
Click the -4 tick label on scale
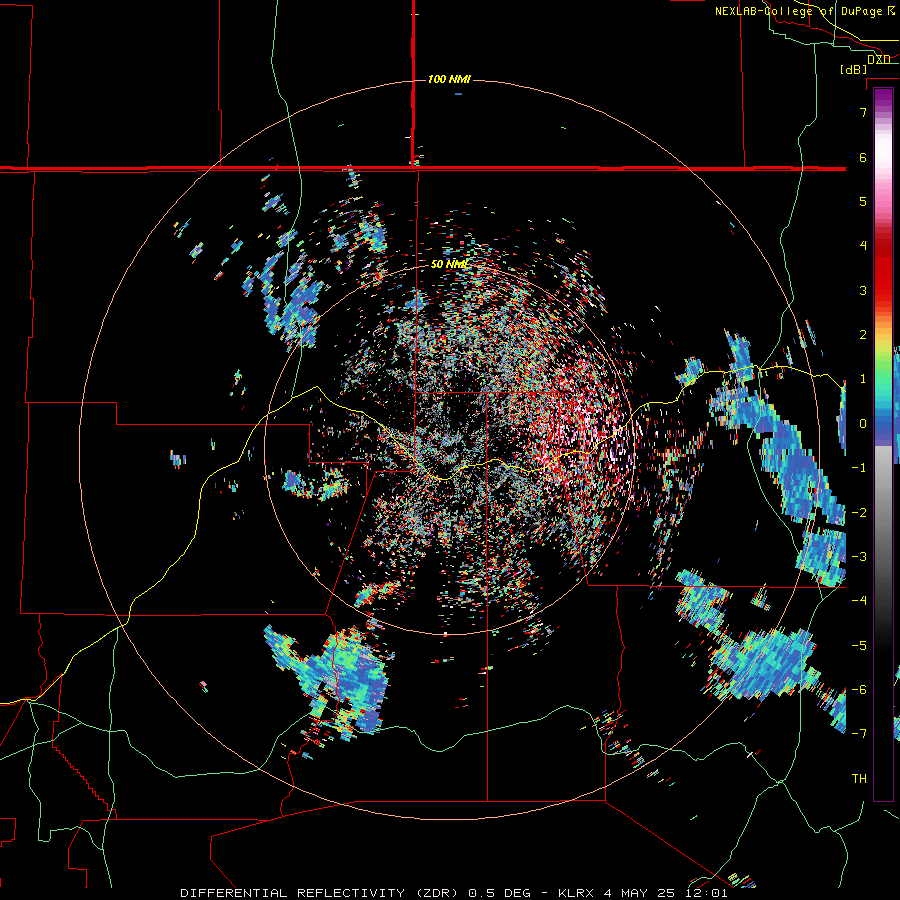[x=859, y=601]
